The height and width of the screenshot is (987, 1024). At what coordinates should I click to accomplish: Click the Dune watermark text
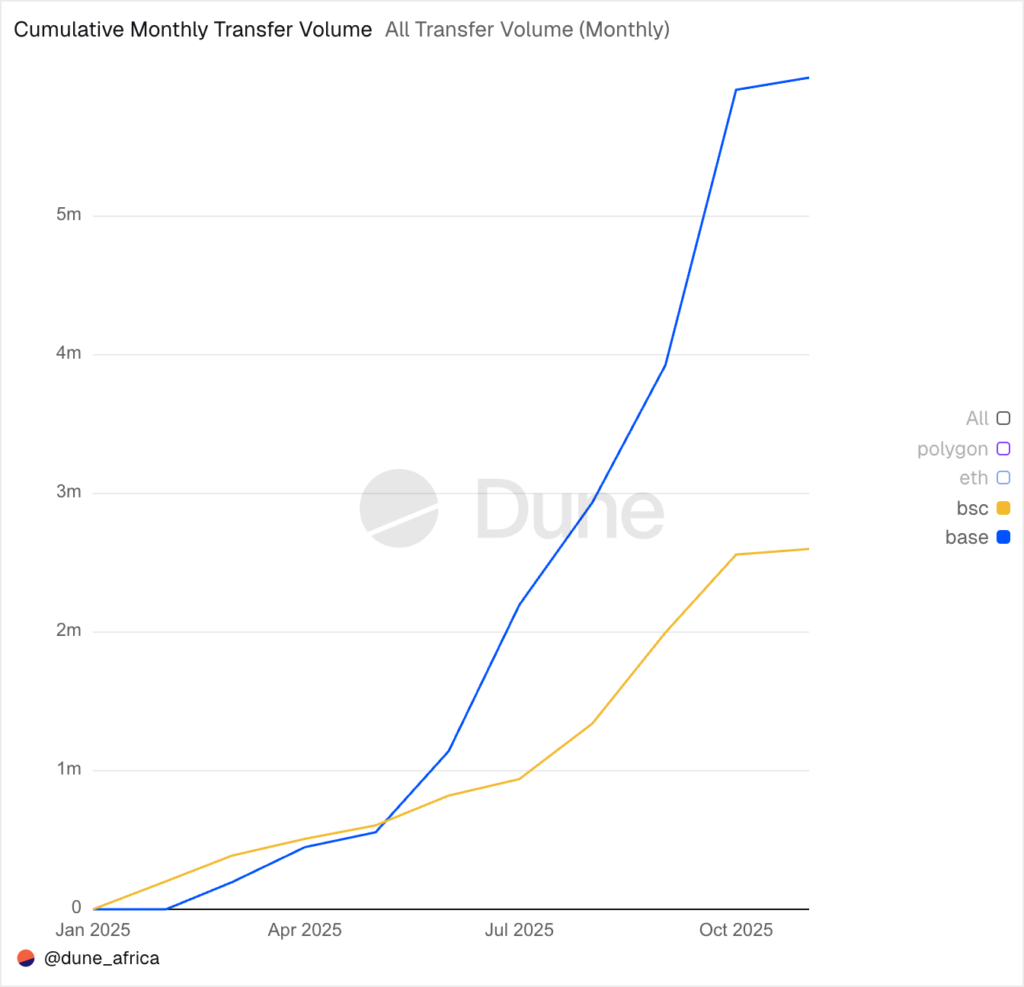(x=569, y=508)
